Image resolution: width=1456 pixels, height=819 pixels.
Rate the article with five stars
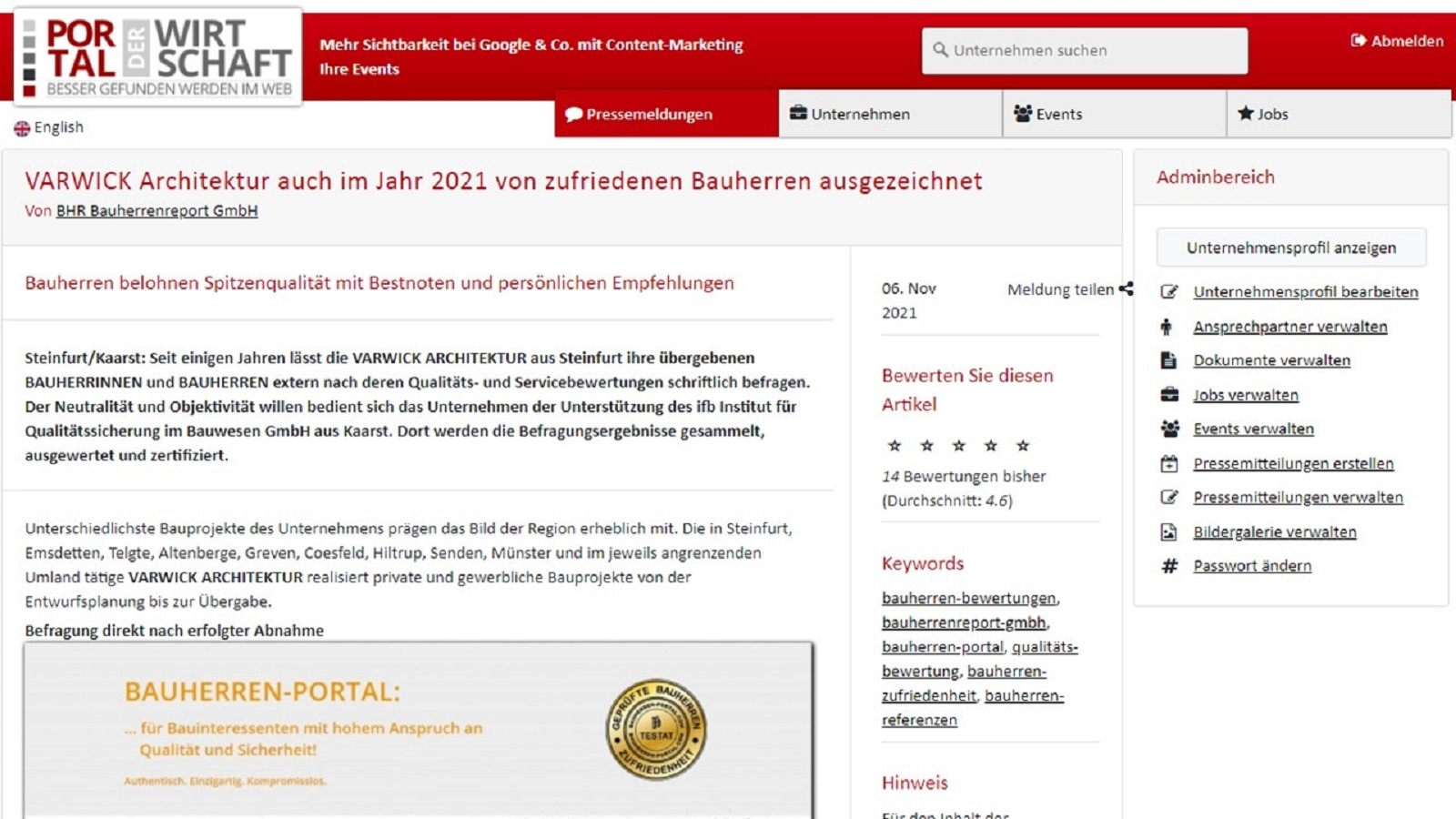pos(1023,445)
